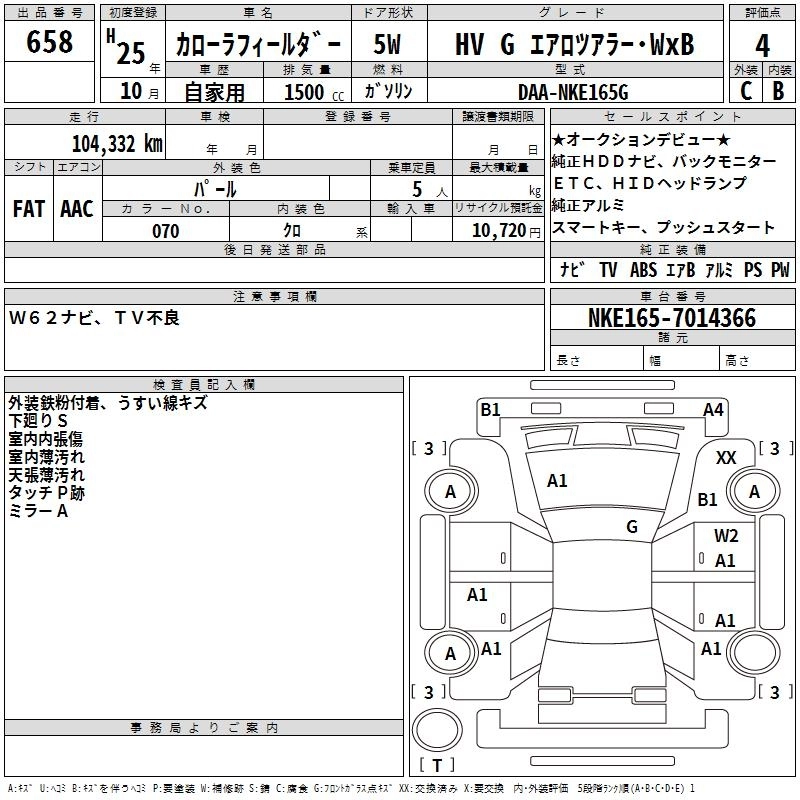Click the 譲渡書類期限 header
The width and height of the screenshot is (800, 800).
coord(498,117)
